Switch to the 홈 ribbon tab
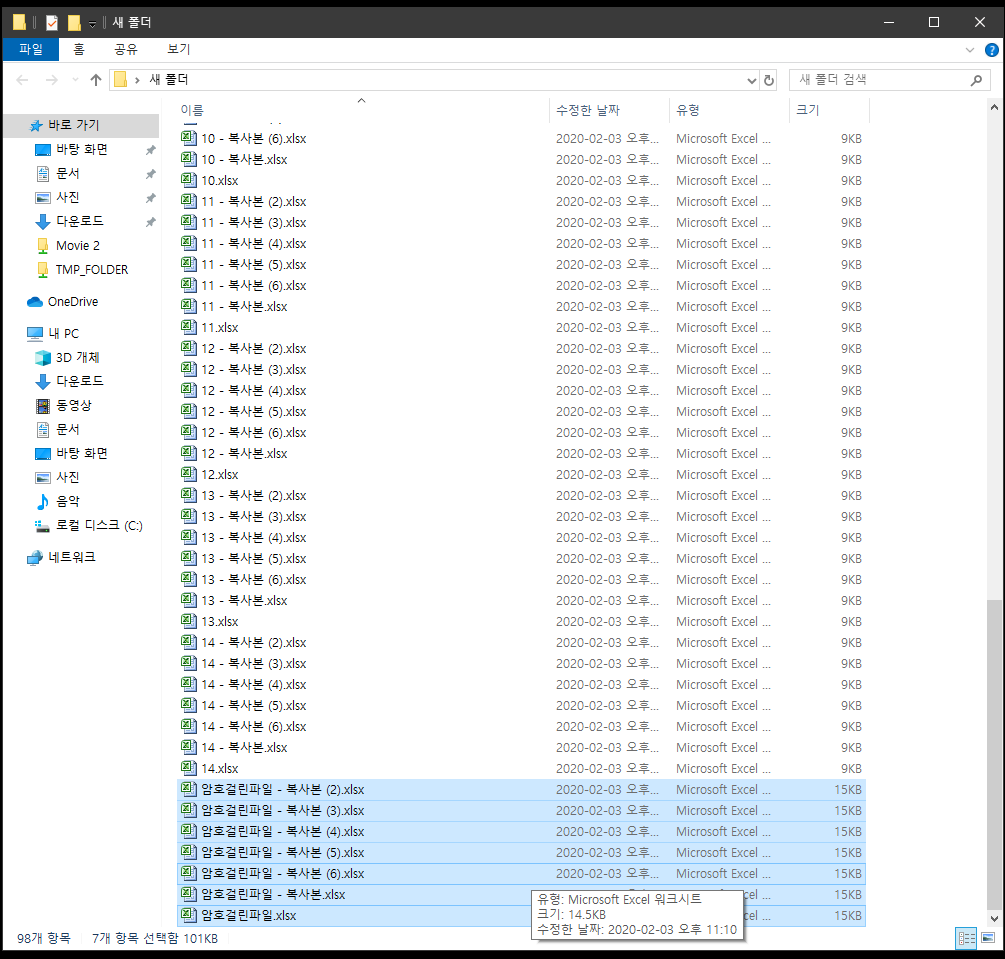 (78, 49)
